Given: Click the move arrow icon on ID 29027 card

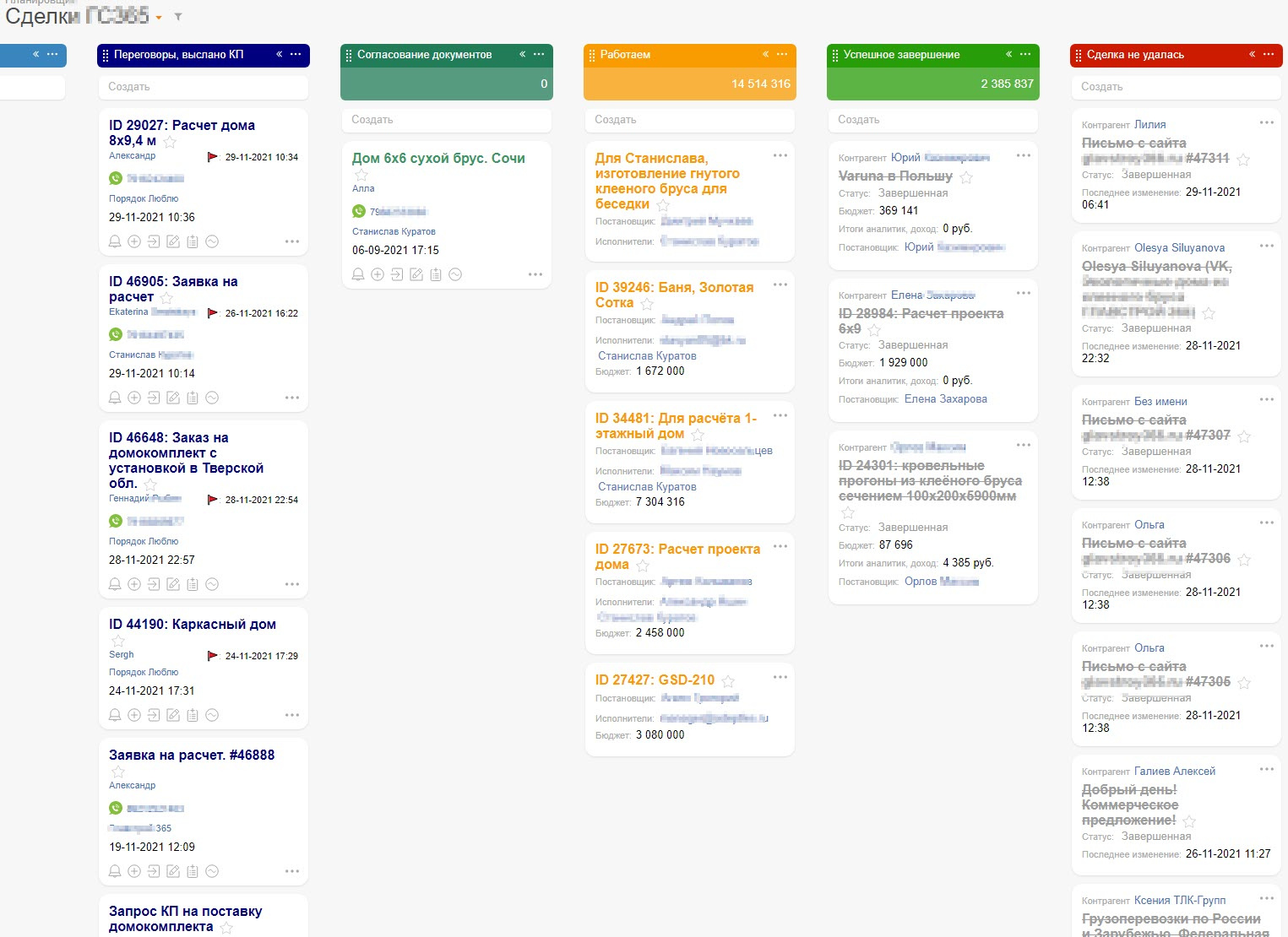Looking at the screenshot, I should pyautogui.click(x=154, y=241).
